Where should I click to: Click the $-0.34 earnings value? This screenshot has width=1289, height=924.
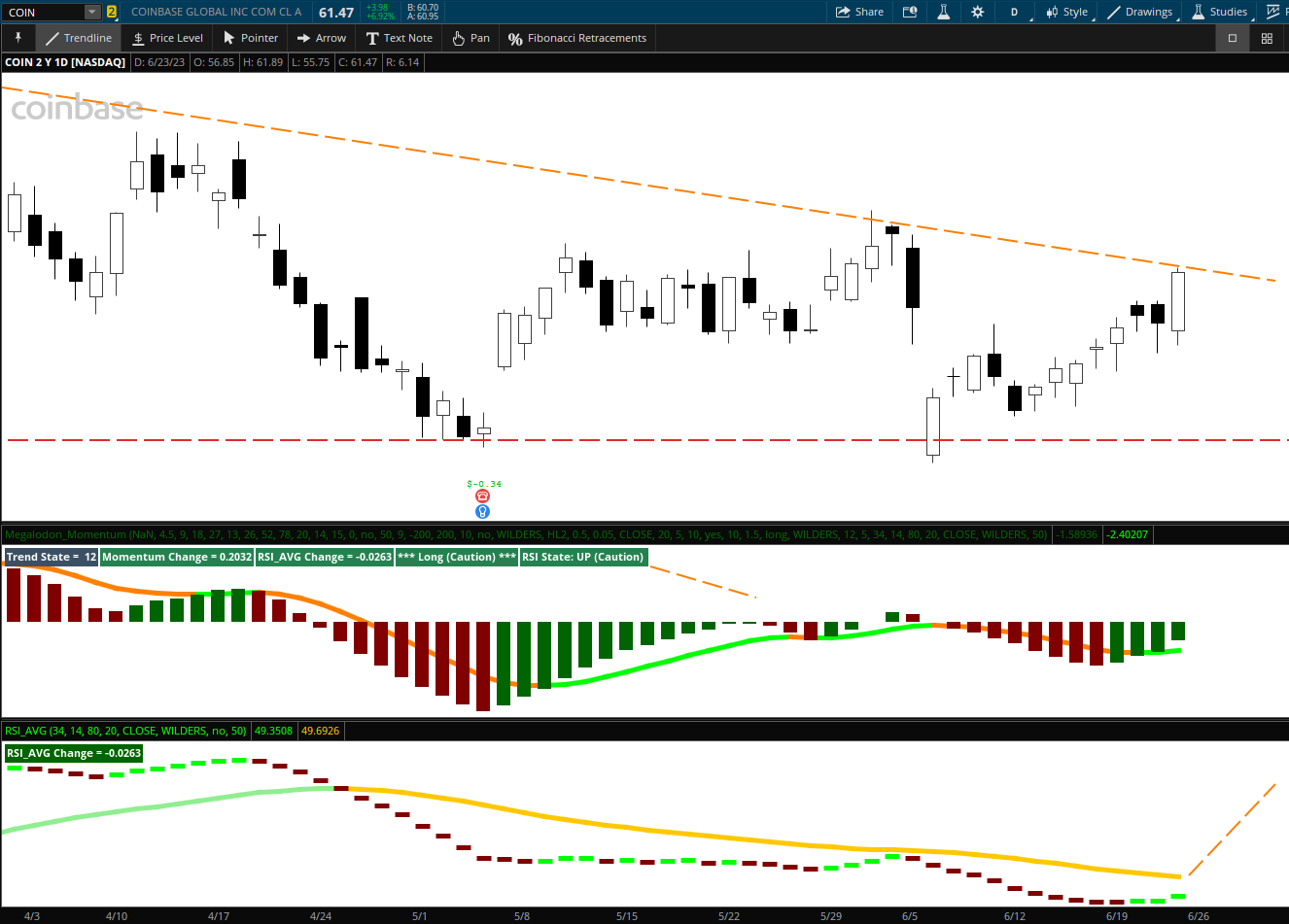coord(484,484)
